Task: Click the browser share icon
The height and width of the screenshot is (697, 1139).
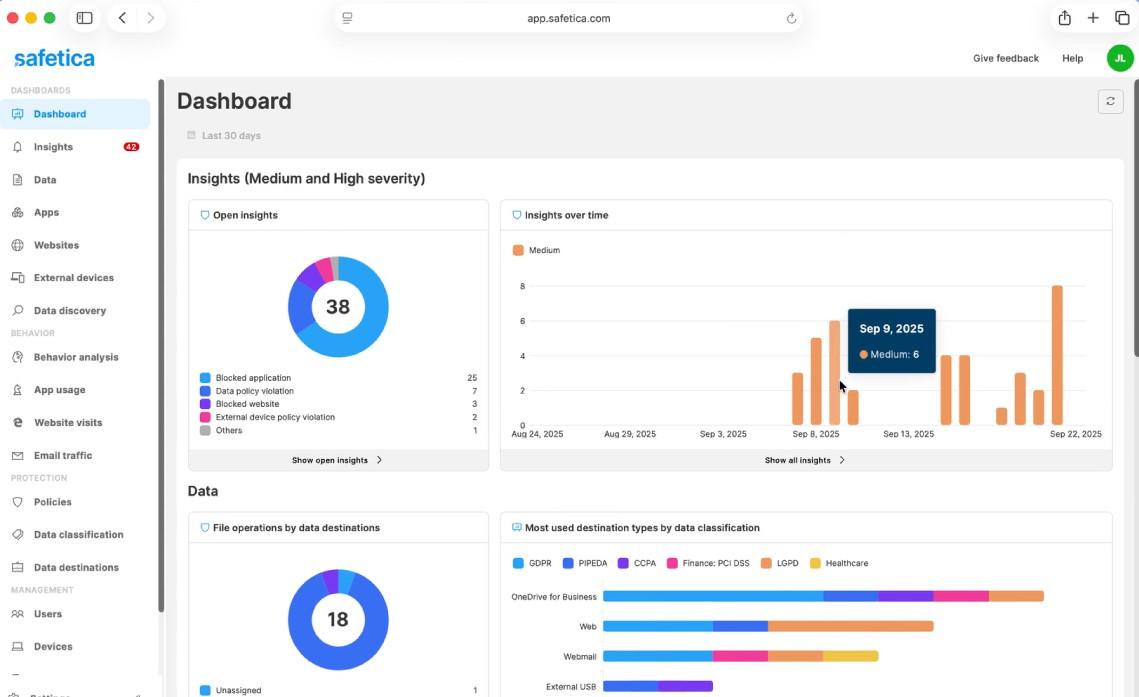Action: point(1064,18)
